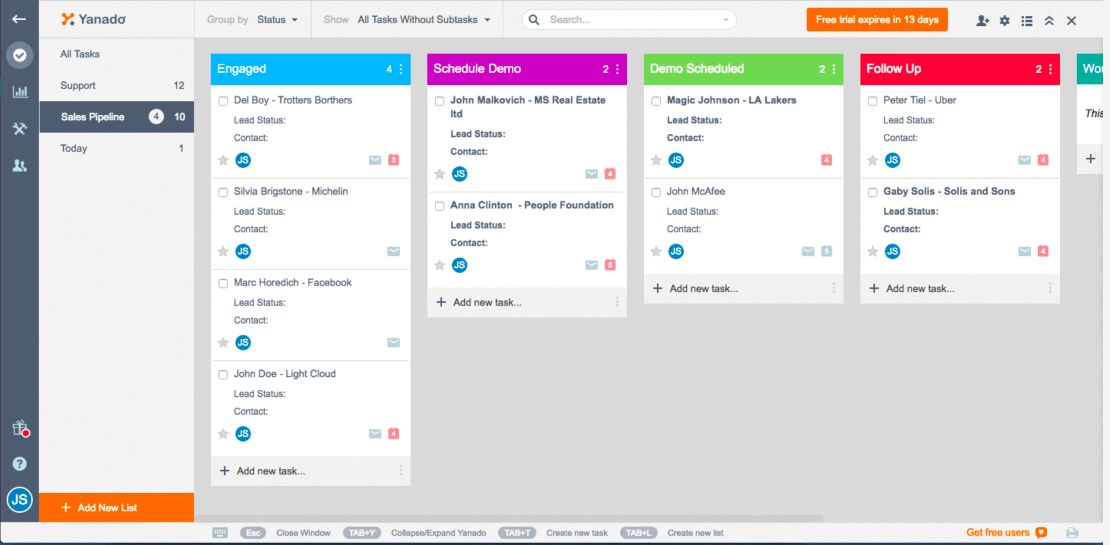This screenshot has width=1110, height=545.
Task: Star the Peter Tiel - Uber task
Action: pos(873,161)
